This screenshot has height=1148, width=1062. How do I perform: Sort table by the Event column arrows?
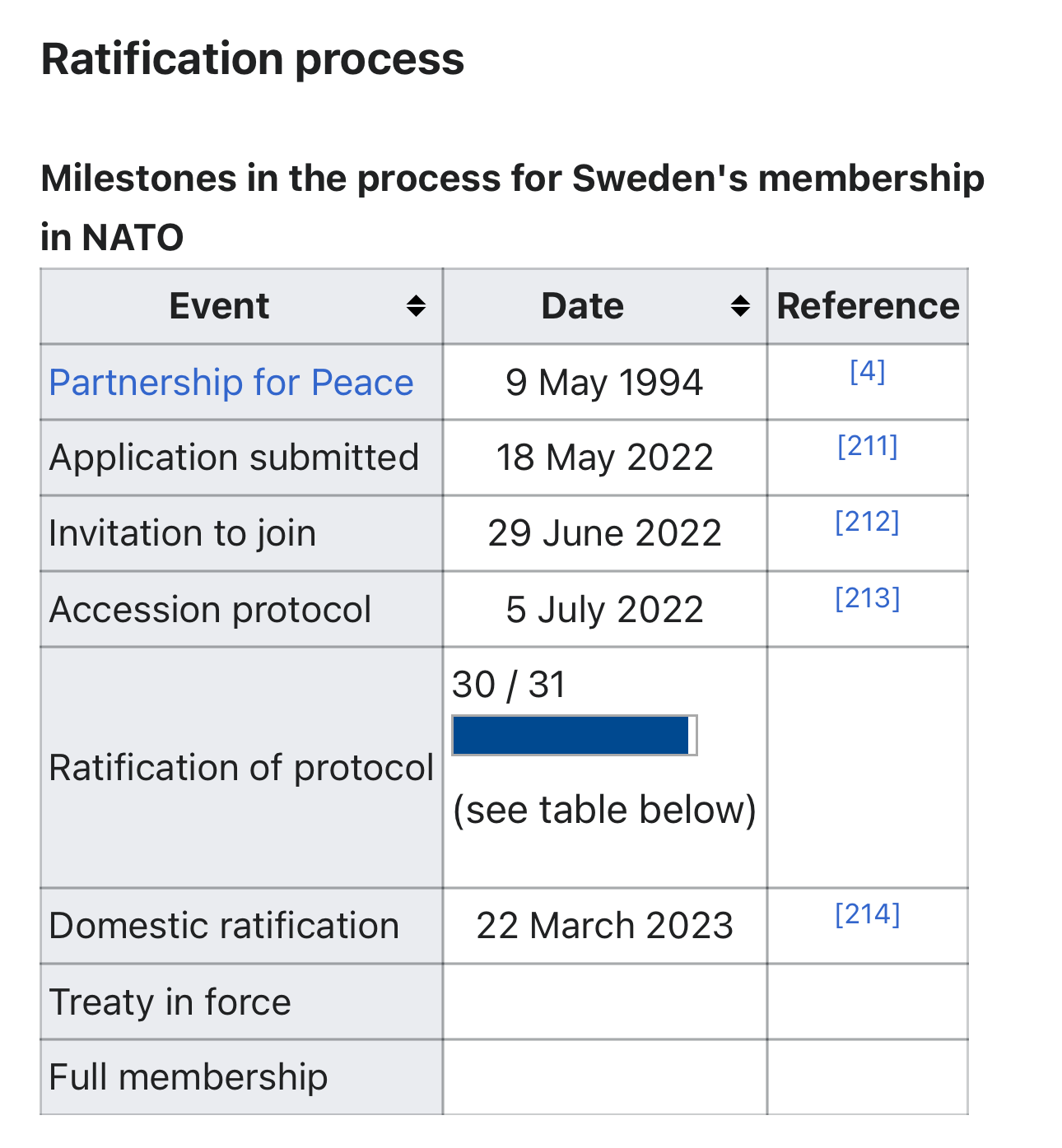pos(416,306)
